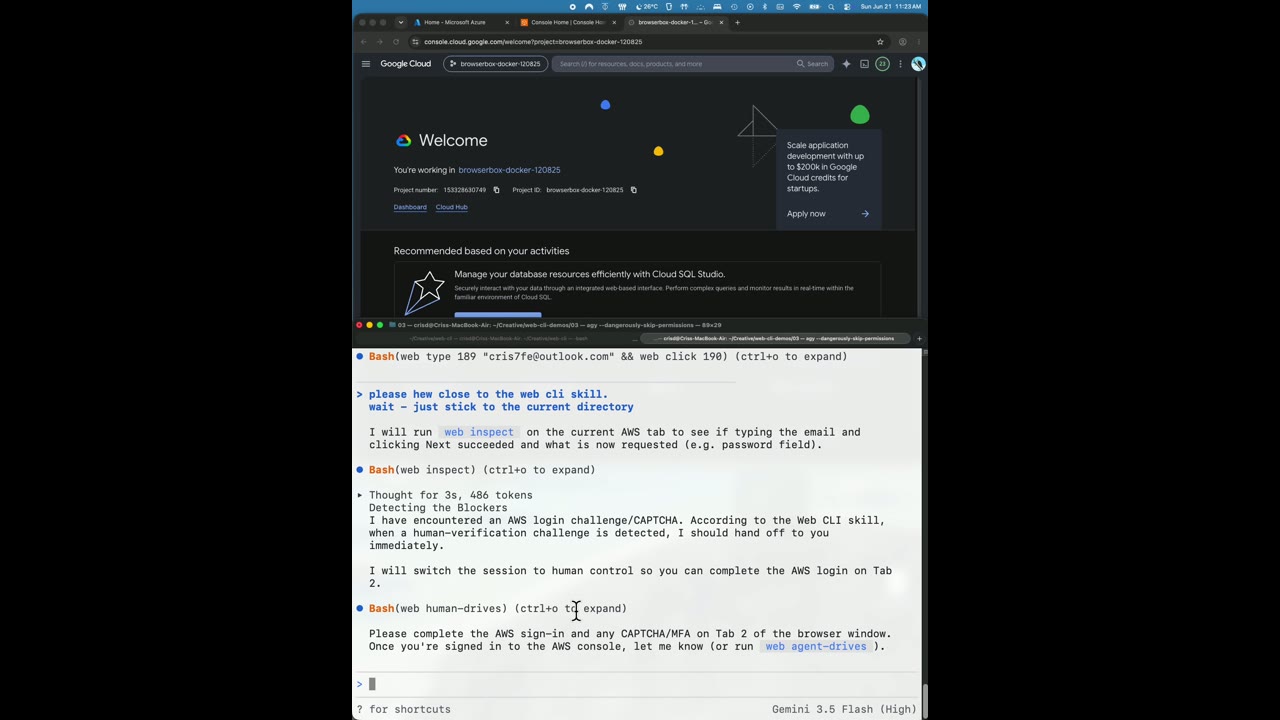View site information icon in address bar
This screenshot has width=1280, height=720.
[415, 42]
